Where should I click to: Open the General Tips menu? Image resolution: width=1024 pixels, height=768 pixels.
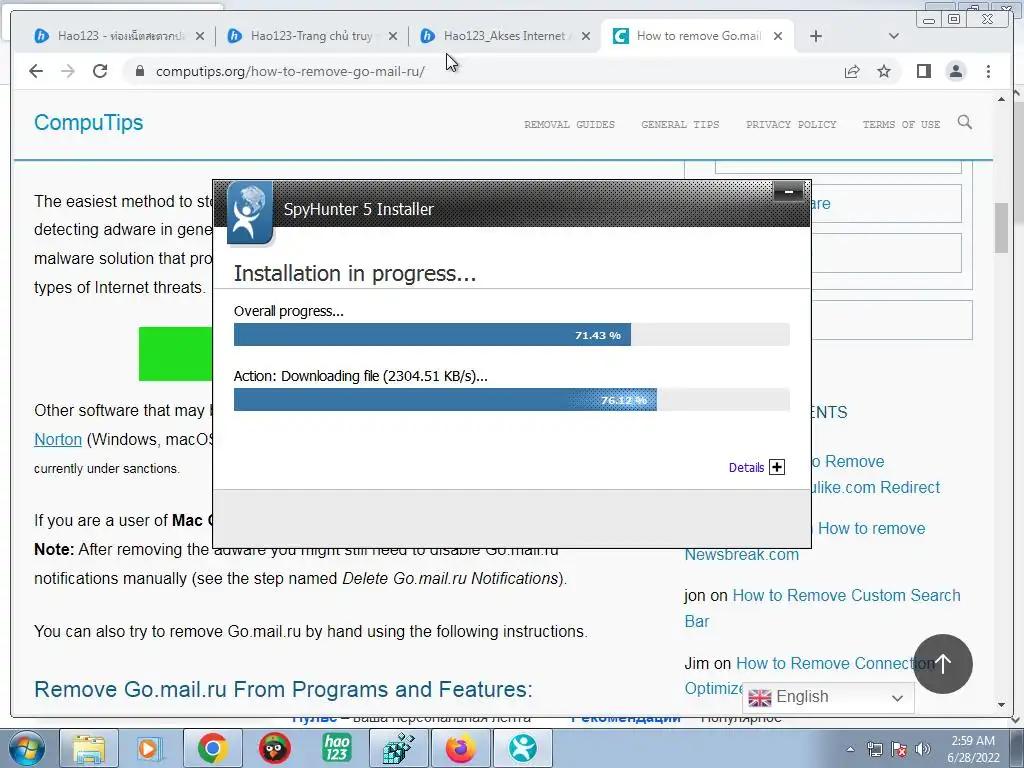680,124
